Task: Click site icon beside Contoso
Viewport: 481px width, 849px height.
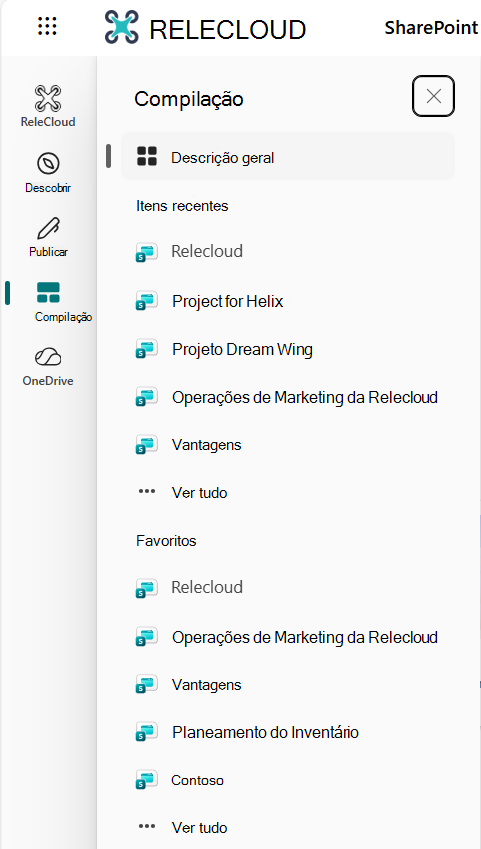Action: coord(146,779)
